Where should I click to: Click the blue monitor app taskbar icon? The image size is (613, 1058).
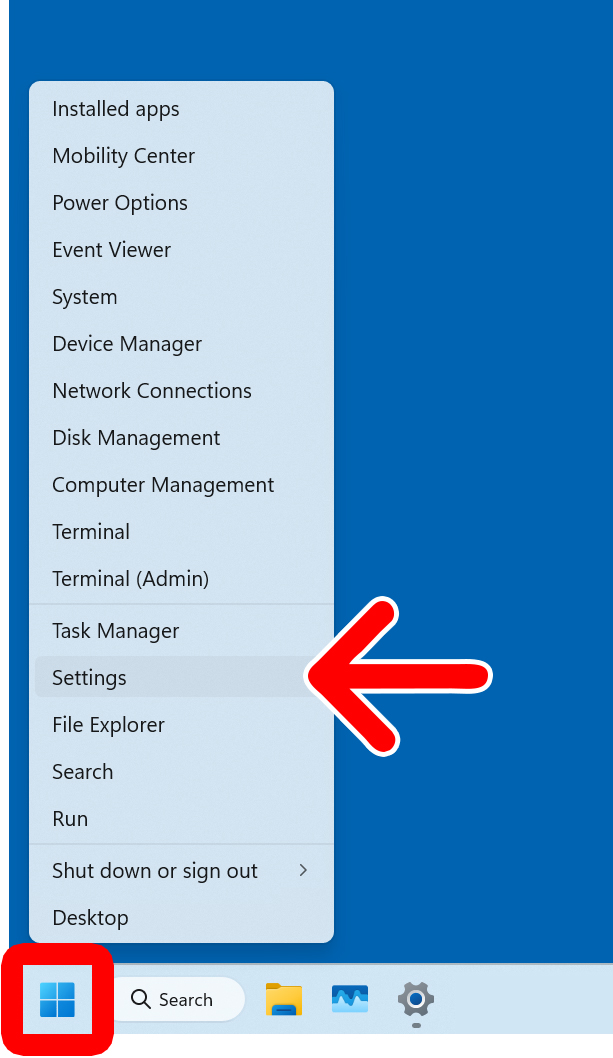(x=350, y=999)
